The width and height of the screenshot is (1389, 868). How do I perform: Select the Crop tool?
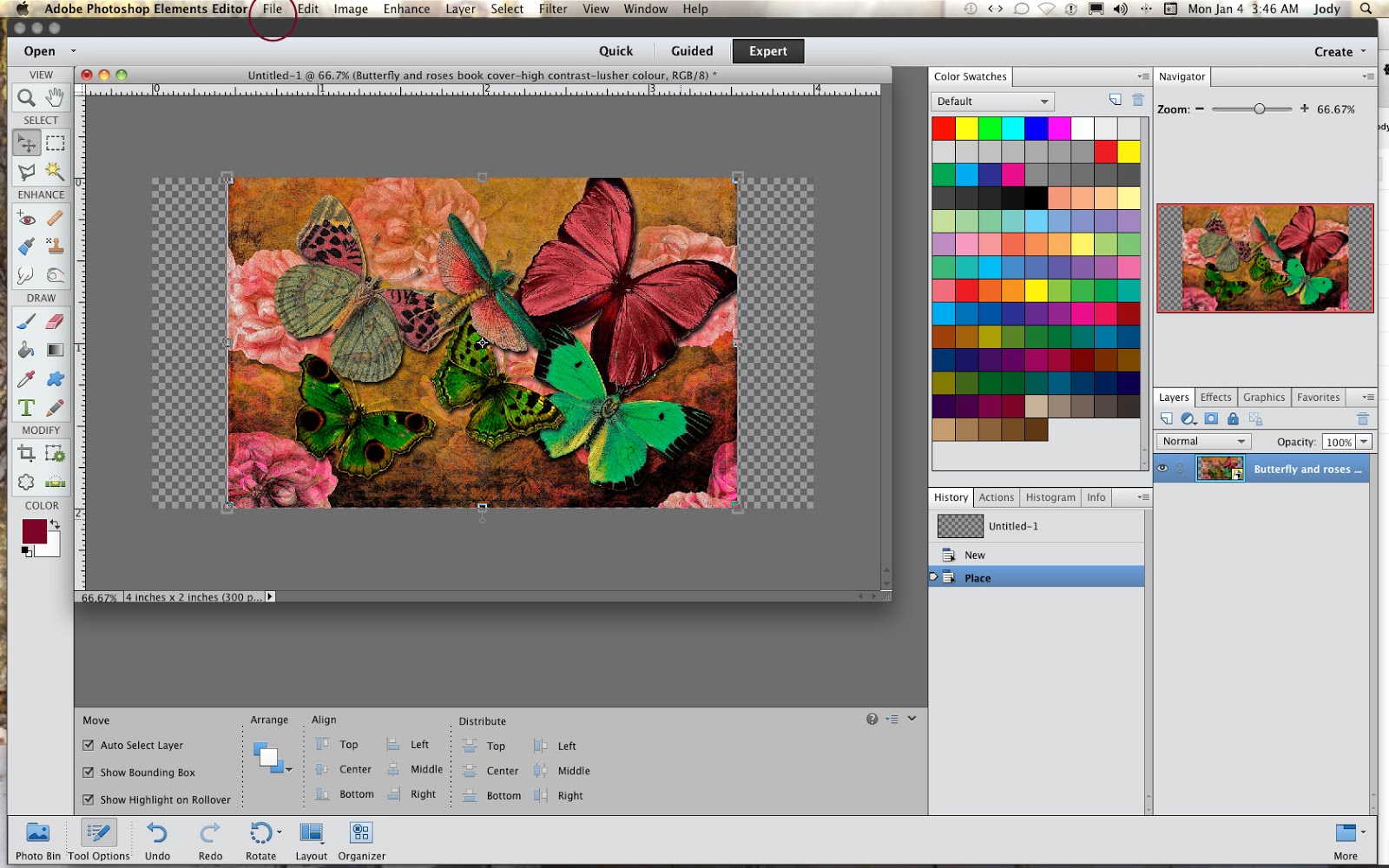click(x=26, y=453)
